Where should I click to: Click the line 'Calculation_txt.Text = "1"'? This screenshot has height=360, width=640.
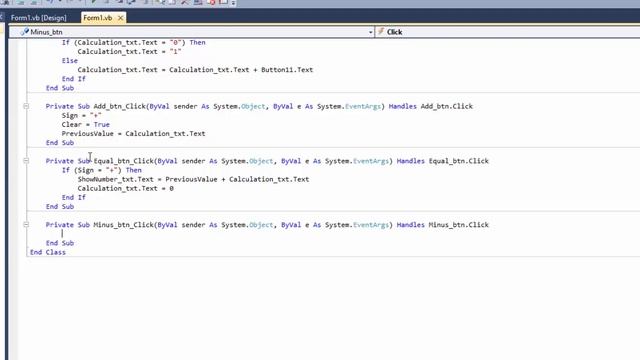pyautogui.click(x=129, y=51)
